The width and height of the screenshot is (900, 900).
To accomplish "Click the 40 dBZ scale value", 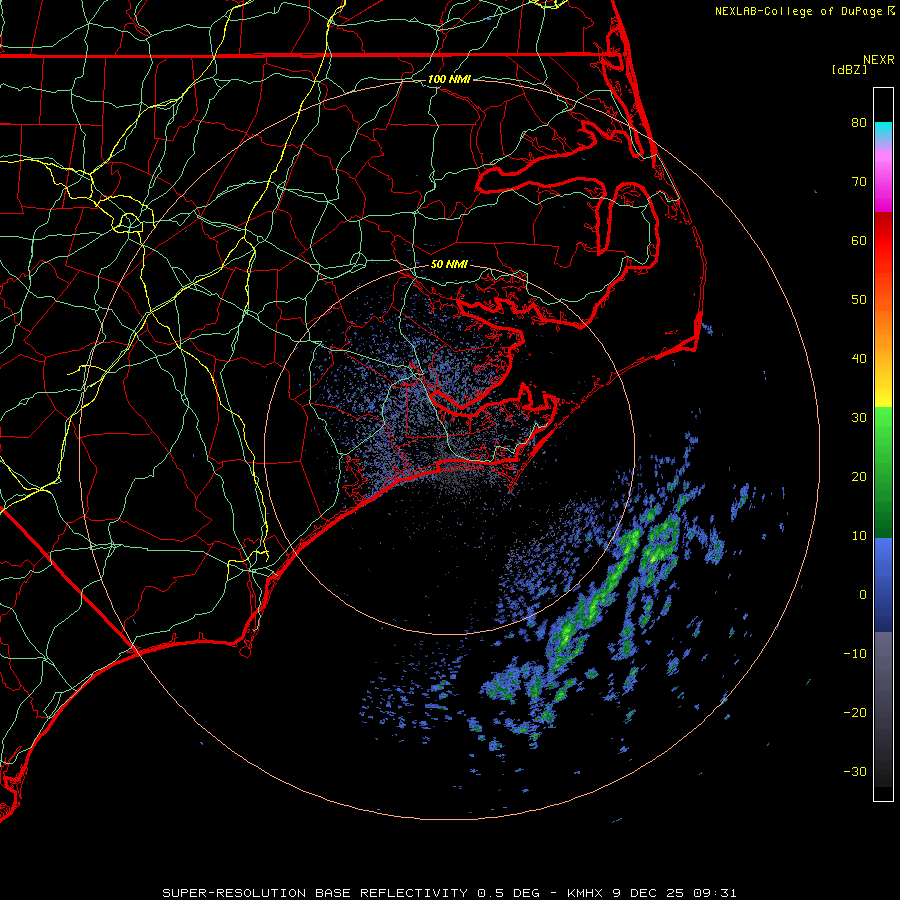I will [859, 359].
